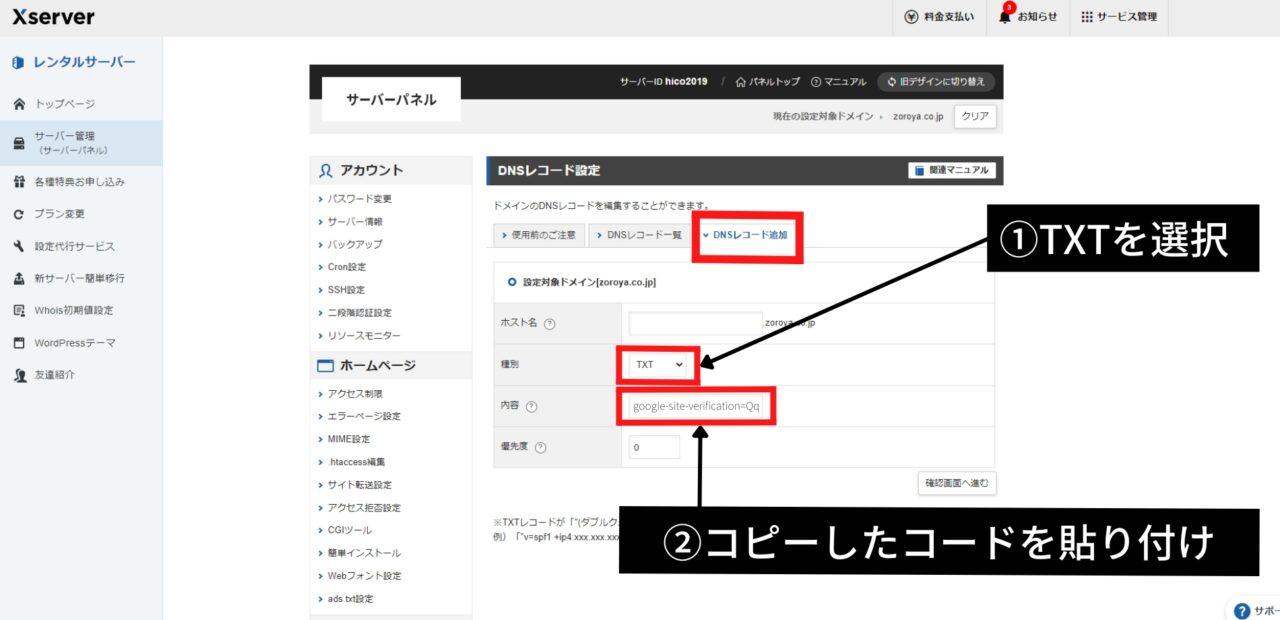Click the notification bell icon
The width and height of the screenshot is (1280, 620).
pyautogui.click(x=1005, y=17)
